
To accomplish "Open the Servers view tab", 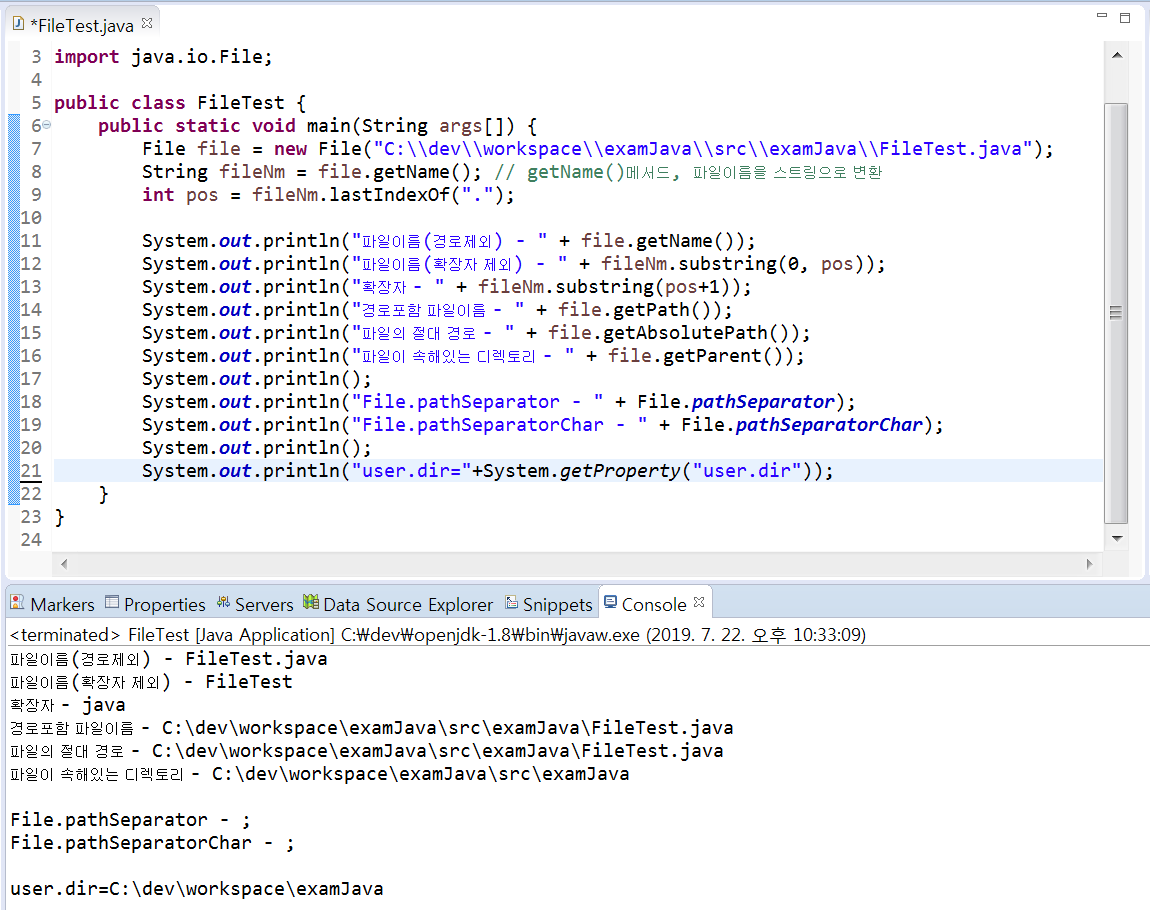I will click(254, 604).
